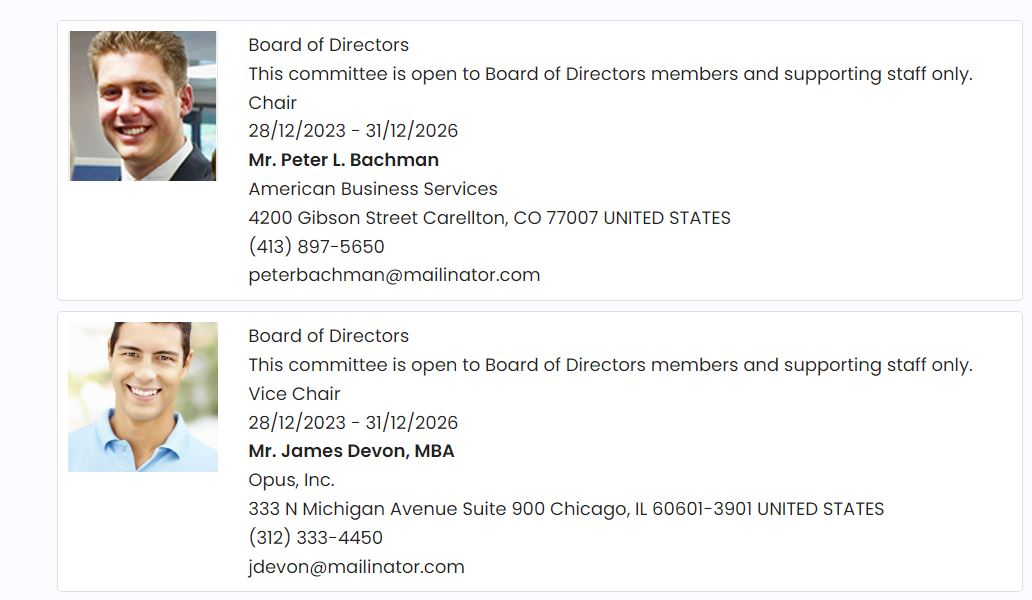This screenshot has width=1032, height=600.
Task: Click the profile photo in the Vice Chair card
Action: 143,397
